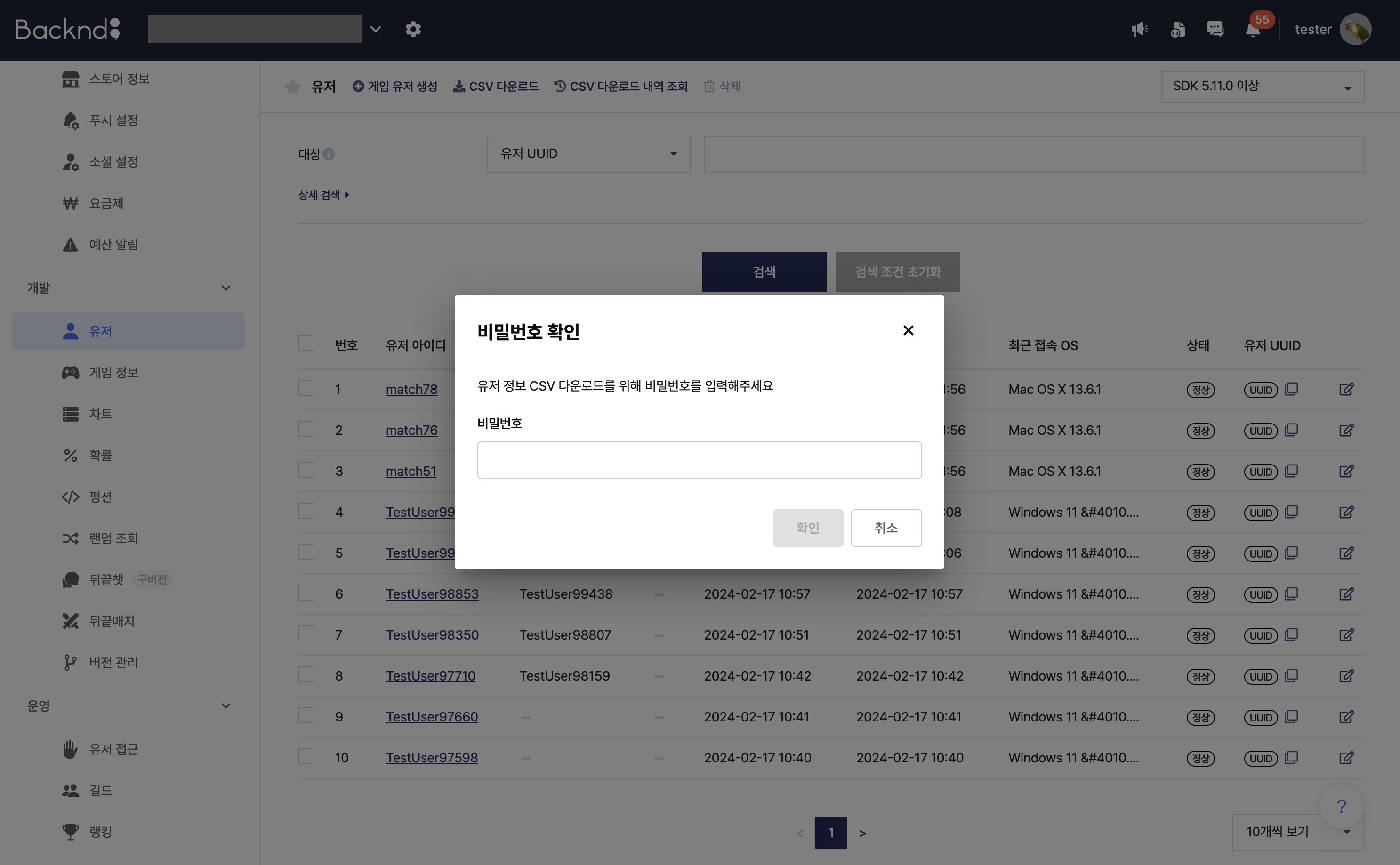Screen dimensions: 1400x865
Task: Click 검색 조건 초기화 button
Action: tap(897, 272)
